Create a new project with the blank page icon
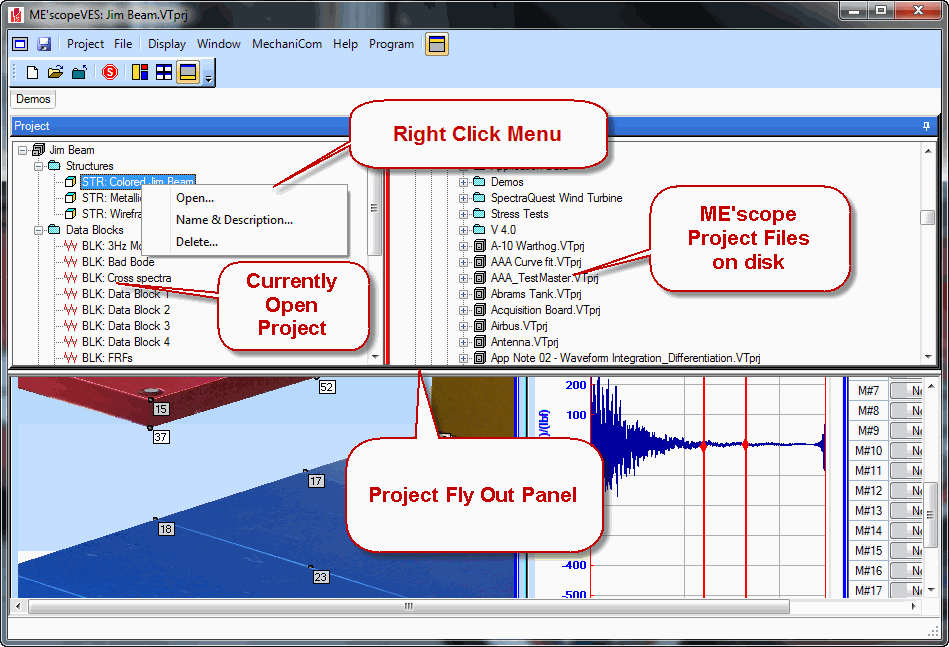Screen dimensions: 949x647 pyautogui.click(x=33, y=73)
